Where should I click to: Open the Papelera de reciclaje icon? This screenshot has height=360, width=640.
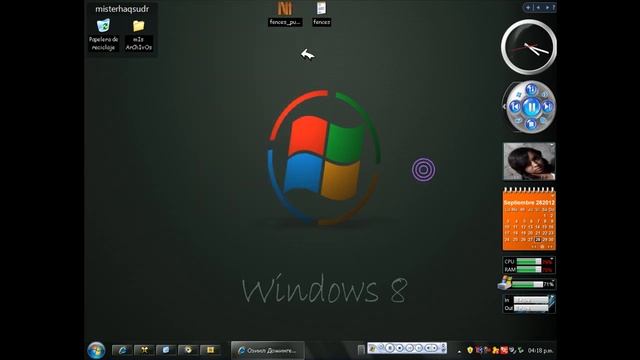click(103, 35)
